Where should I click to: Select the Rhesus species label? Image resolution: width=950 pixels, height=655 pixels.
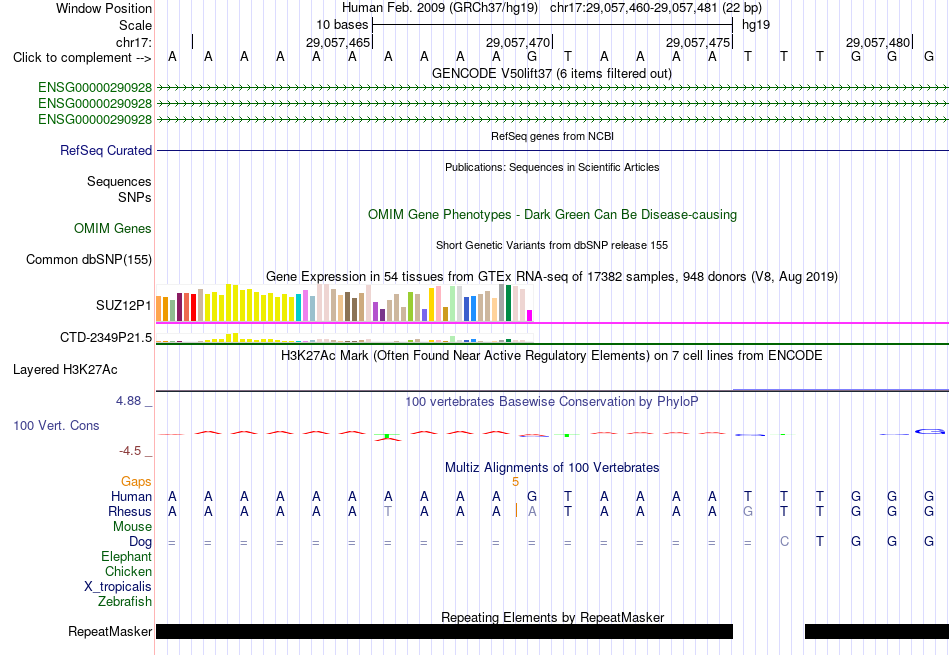point(130,511)
